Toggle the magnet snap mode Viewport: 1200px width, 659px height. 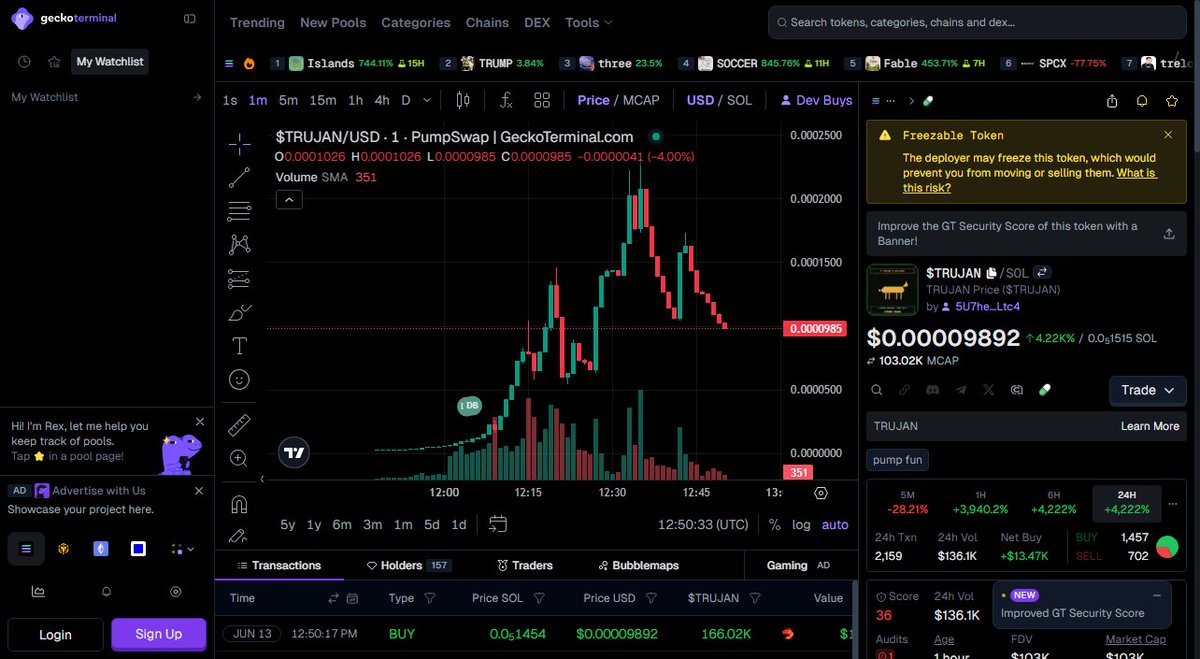239,503
